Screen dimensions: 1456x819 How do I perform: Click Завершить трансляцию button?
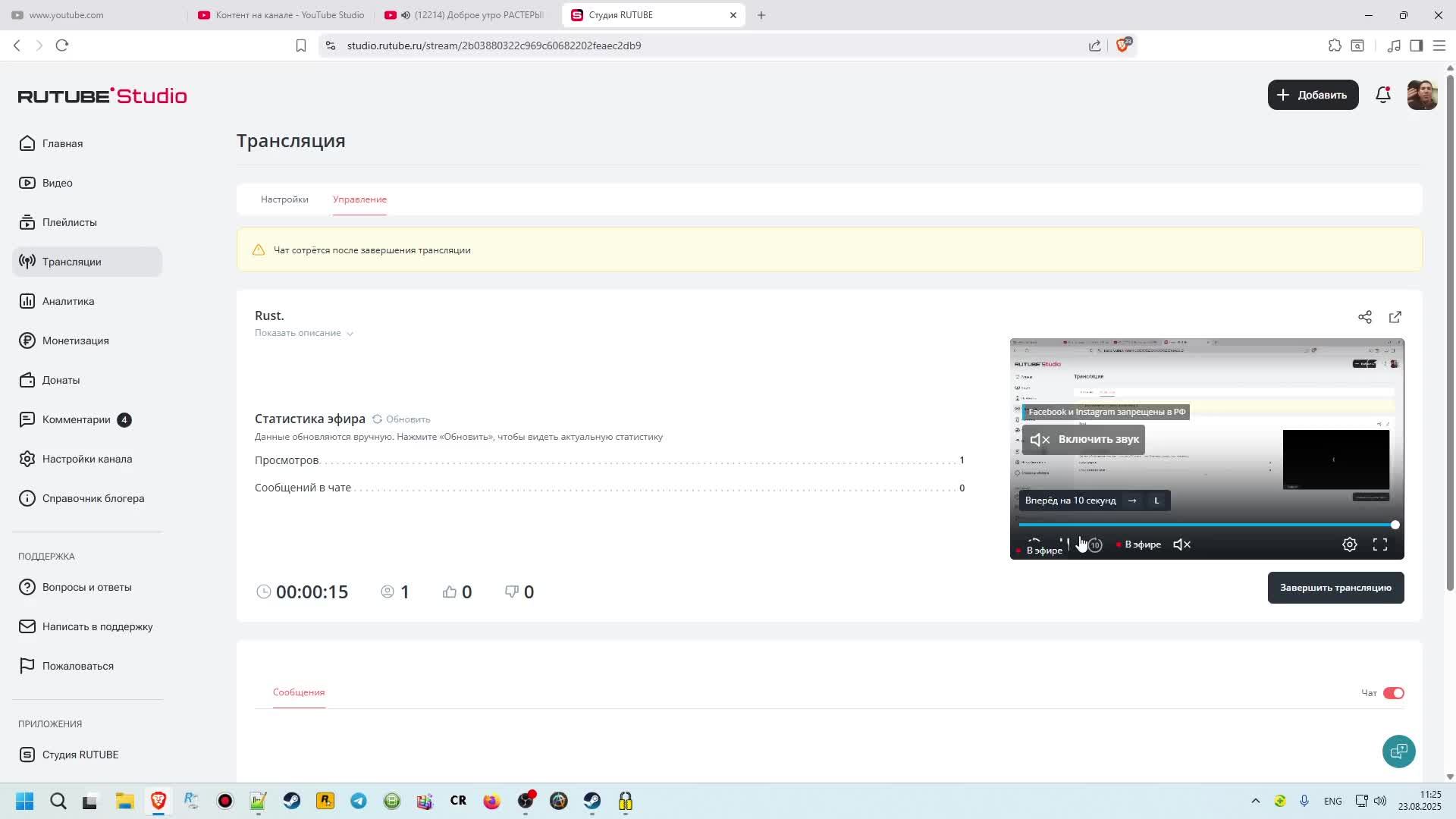1335,588
